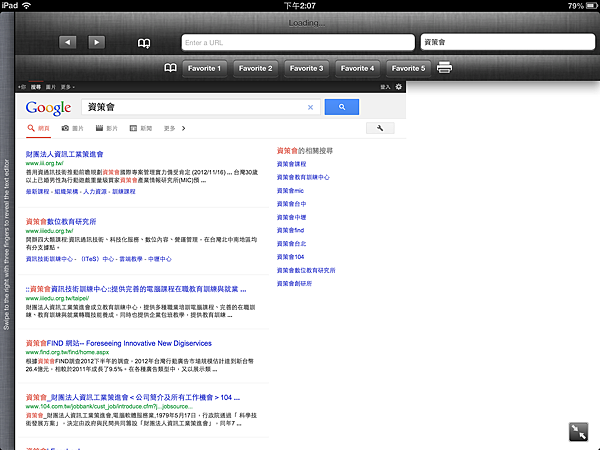Open the 更多 dropdown in the black Google bar

tap(67, 87)
